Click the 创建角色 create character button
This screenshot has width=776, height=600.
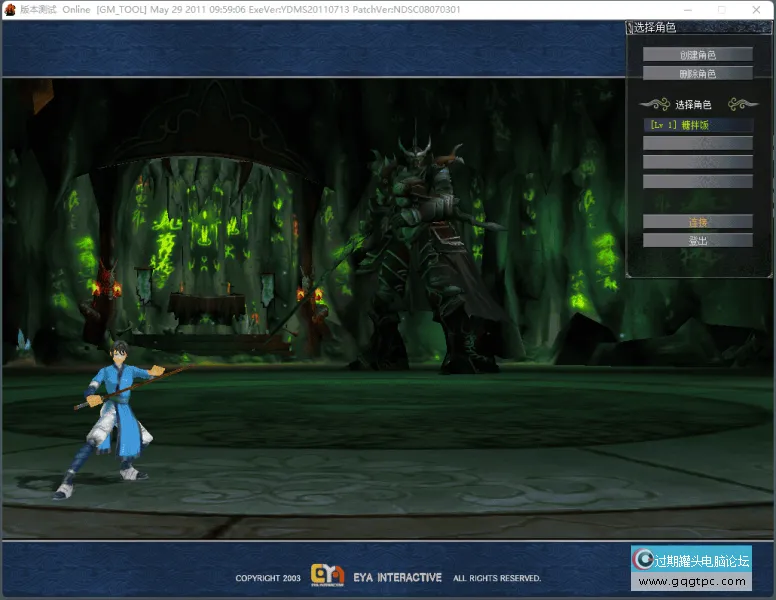[x=697, y=55]
